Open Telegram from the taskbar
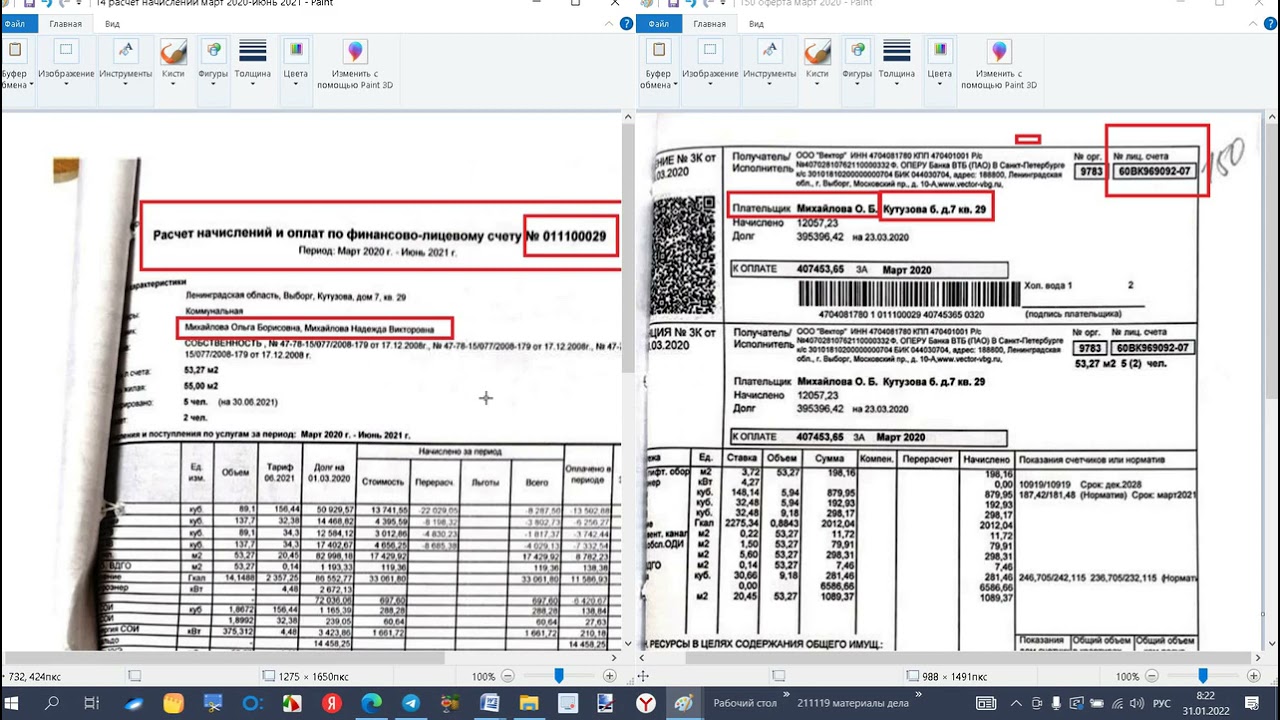 click(x=411, y=704)
